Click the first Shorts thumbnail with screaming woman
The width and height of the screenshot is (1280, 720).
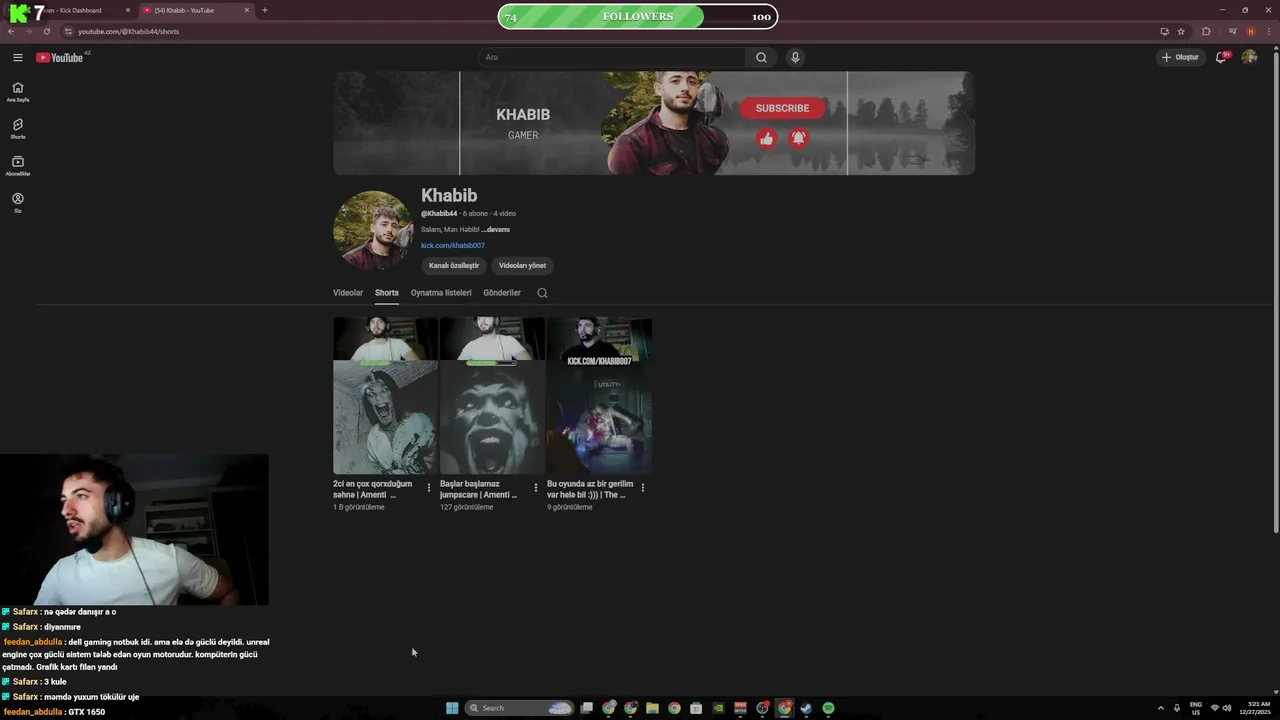point(385,395)
